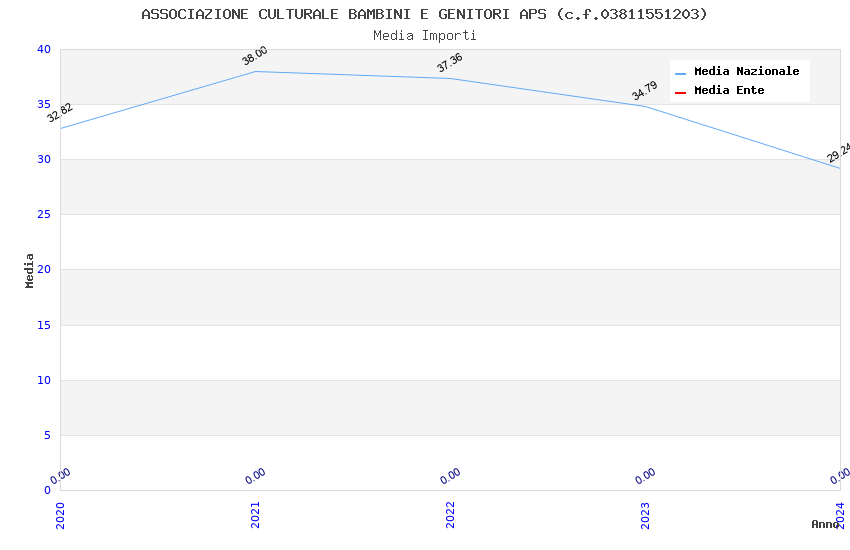850x550 pixels.
Task: Click the 2024 x-axis year label
Action: 840,515
